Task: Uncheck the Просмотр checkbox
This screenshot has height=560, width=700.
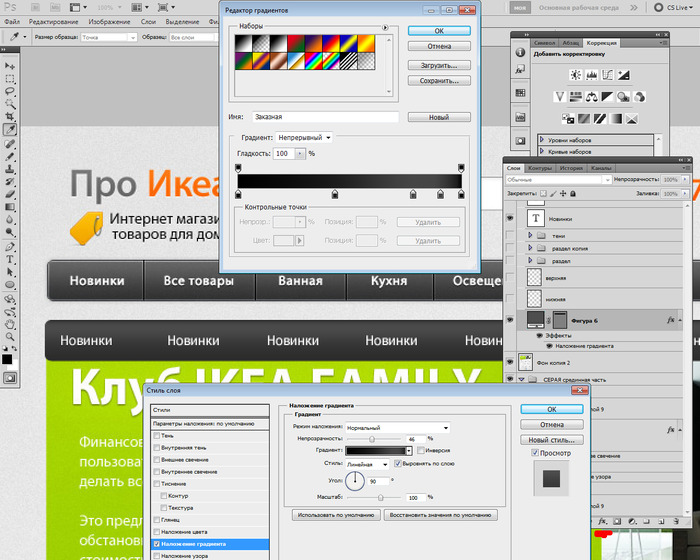Action: 535,453
